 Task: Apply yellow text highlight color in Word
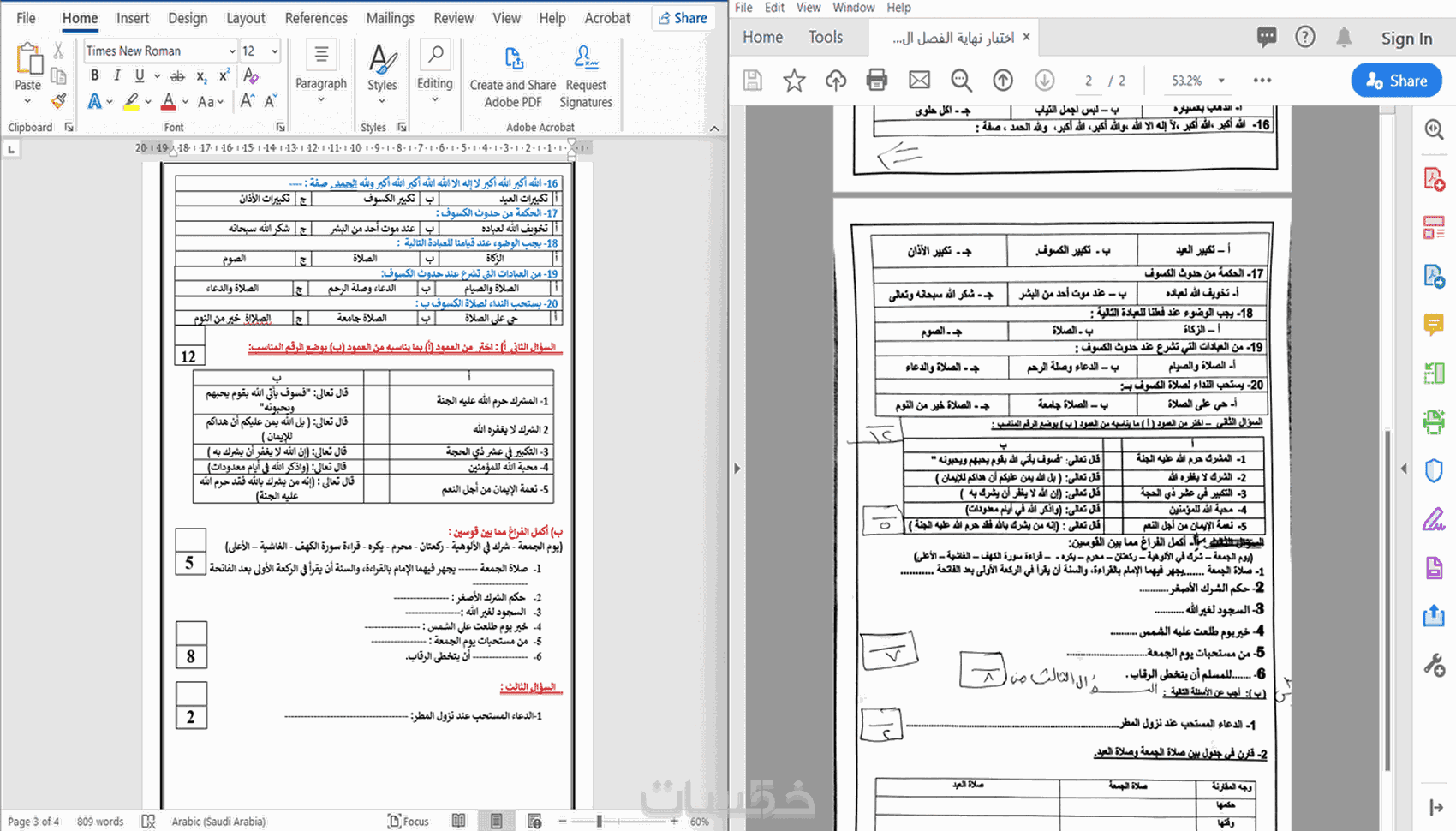pos(131,102)
